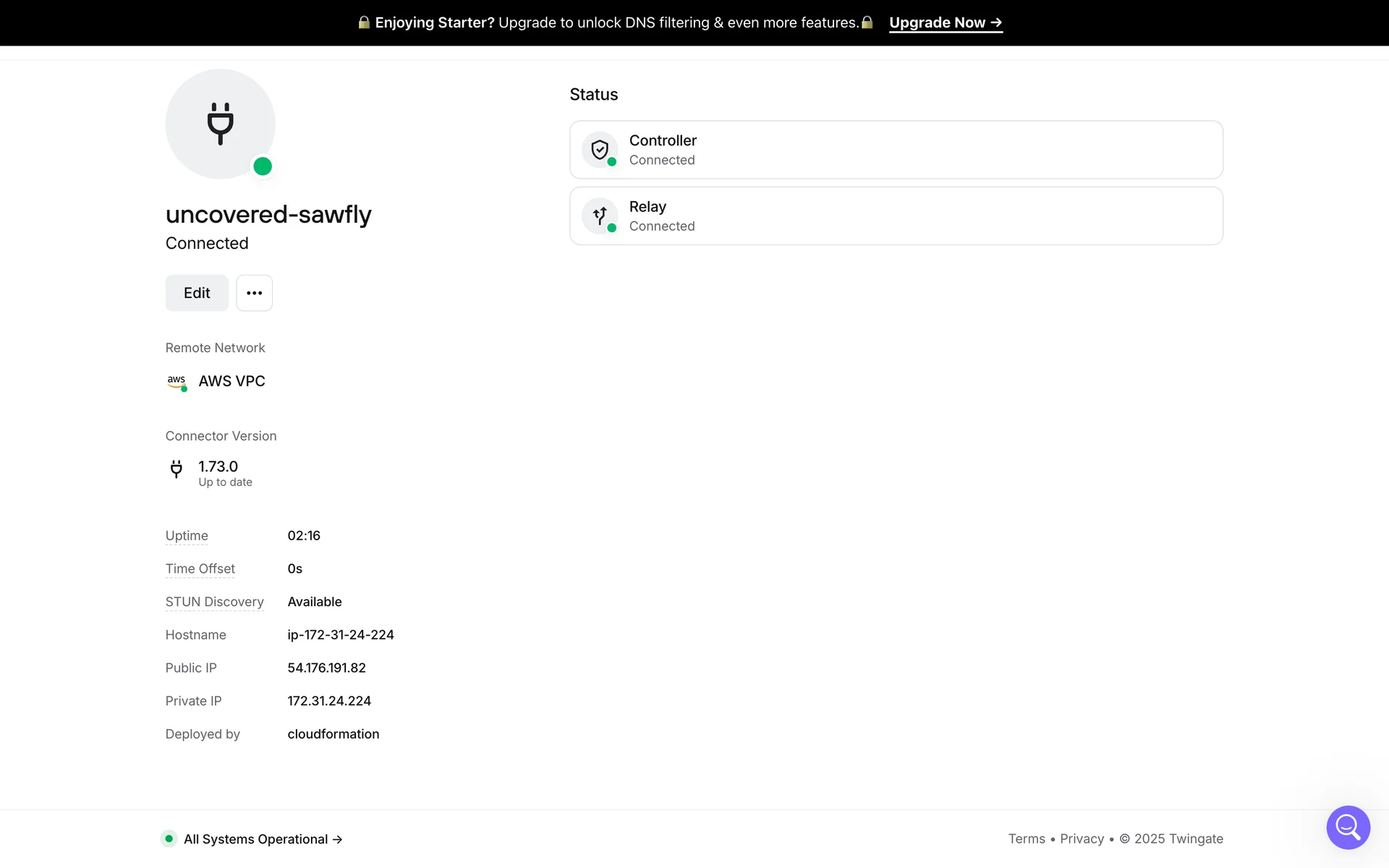Click the Controller Connected status card
This screenshot has width=1389, height=868.
click(x=896, y=150)
